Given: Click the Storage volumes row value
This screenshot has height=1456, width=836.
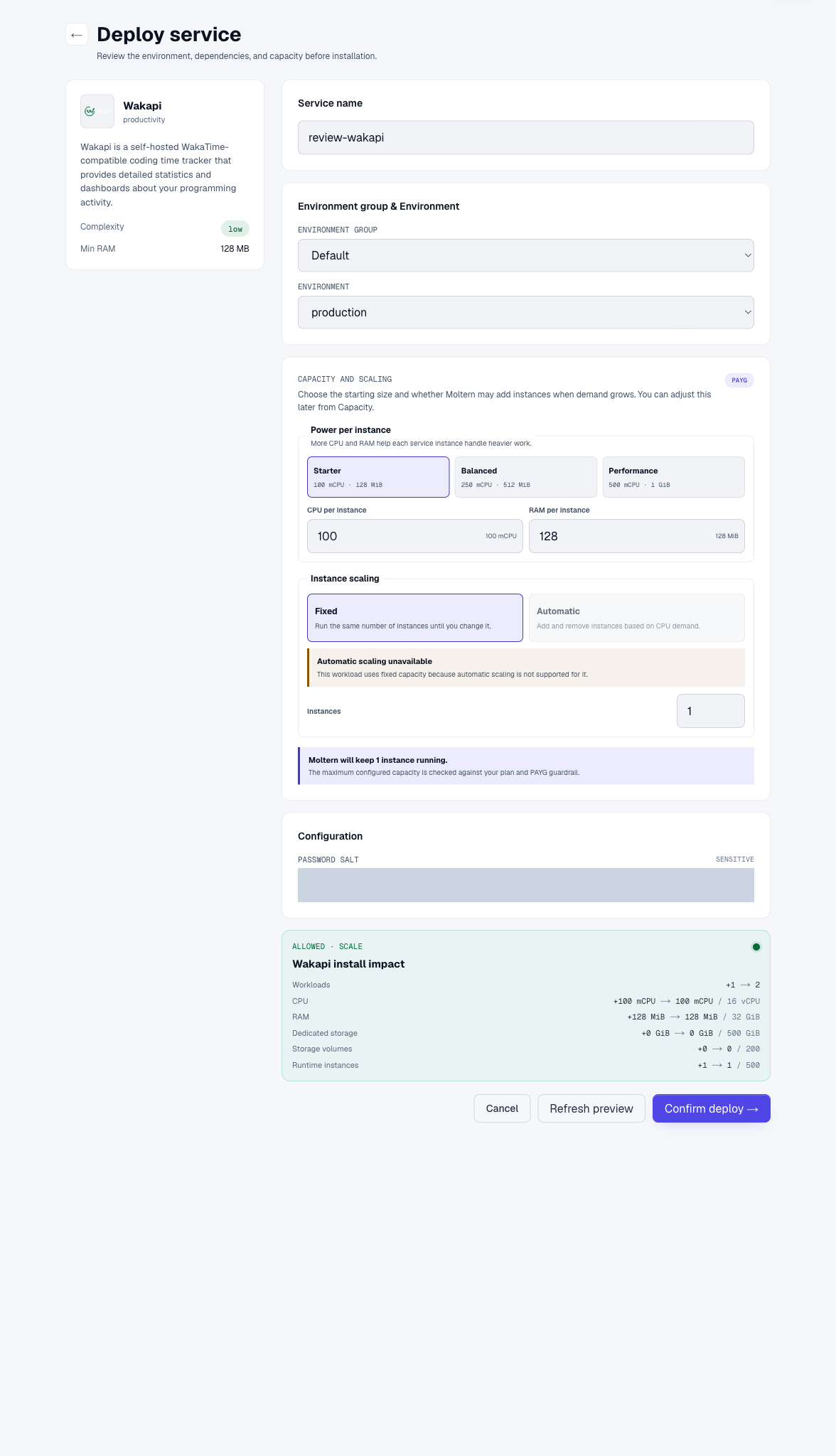Looking at the screenshot, I should [x=729, y=1049].
